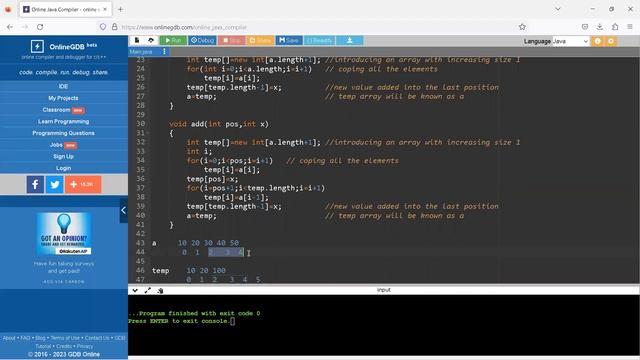The image size is (640, 360).
Task: Click the Tutorial footer link
Action: [x=43, y=346]
